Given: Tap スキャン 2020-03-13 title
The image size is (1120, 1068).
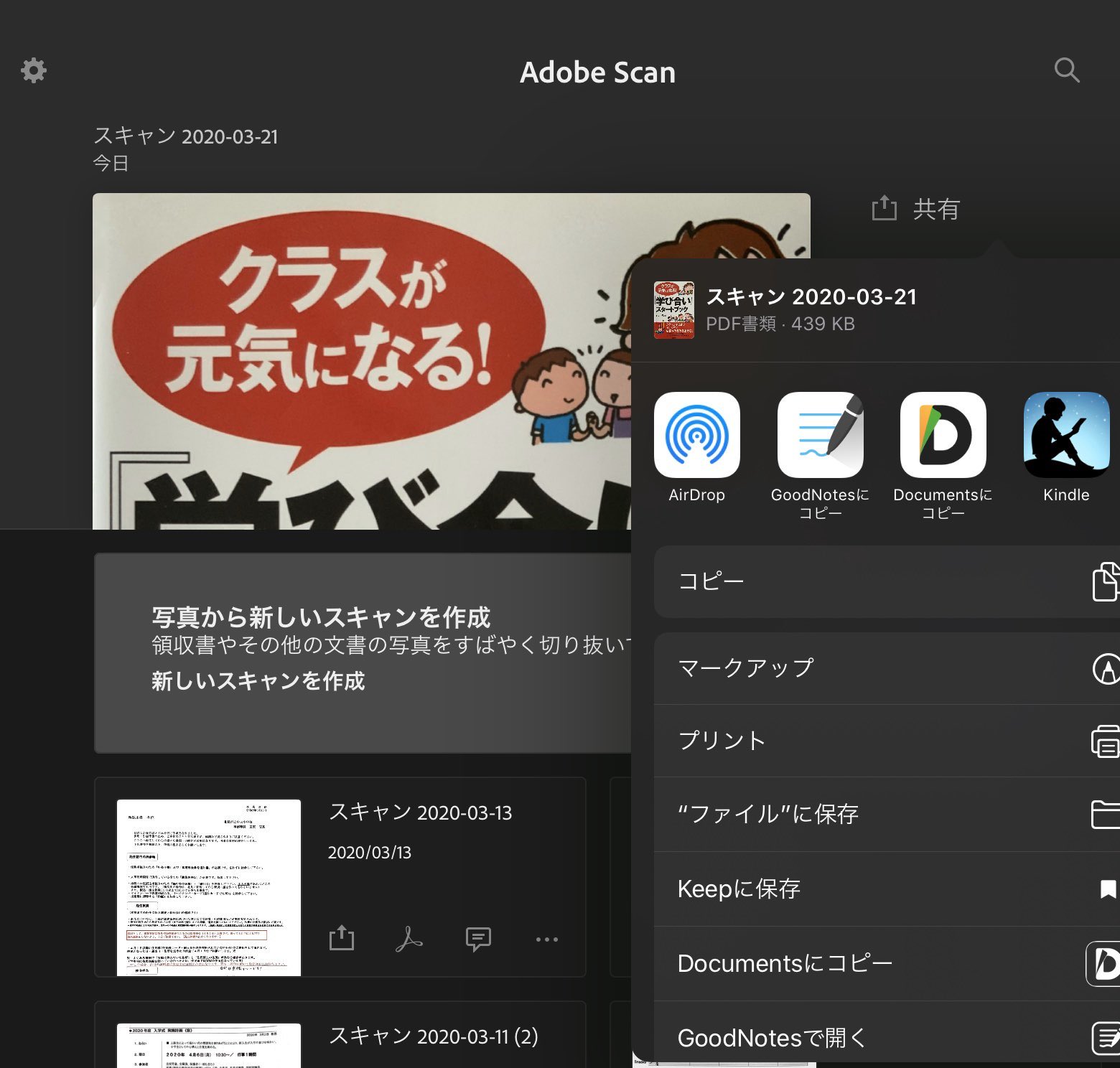Looking at the screenshot, I should [420, 812].
